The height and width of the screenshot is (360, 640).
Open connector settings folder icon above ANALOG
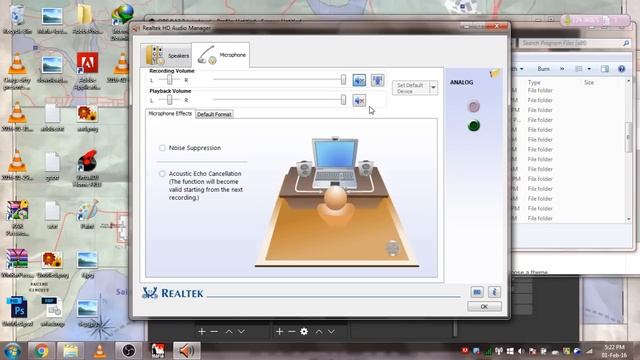pos(495,73)
